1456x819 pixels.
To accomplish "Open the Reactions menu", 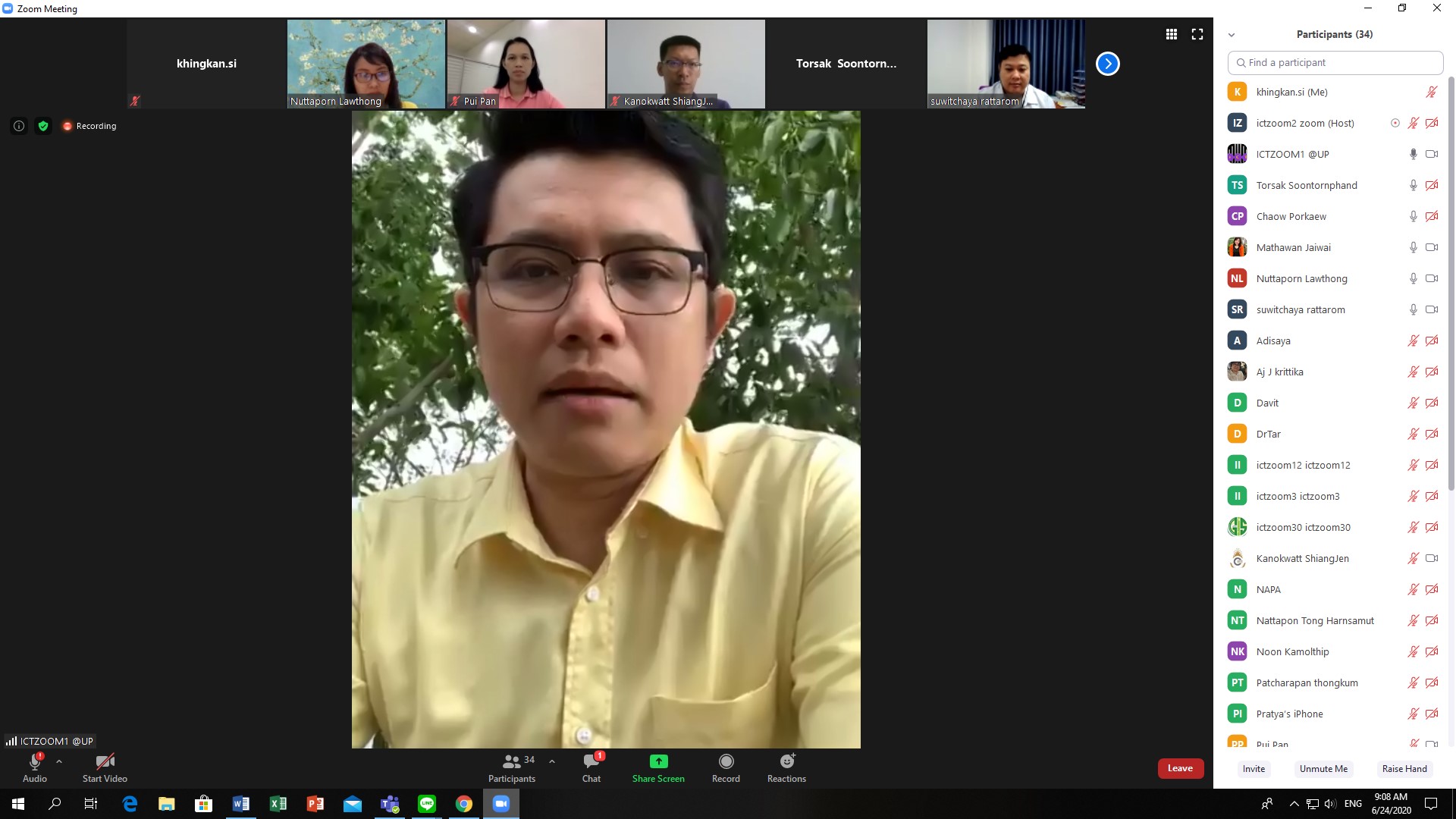I will click(x=786, y=767).
